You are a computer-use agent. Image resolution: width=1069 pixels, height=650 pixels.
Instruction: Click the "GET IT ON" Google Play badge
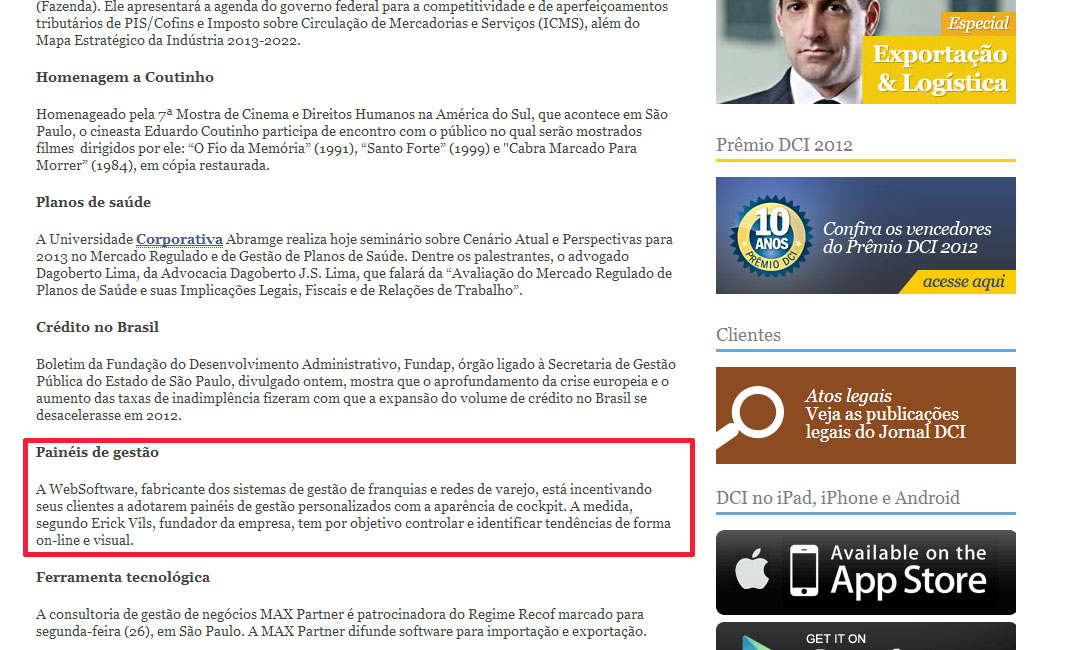(x=866, y=636)
